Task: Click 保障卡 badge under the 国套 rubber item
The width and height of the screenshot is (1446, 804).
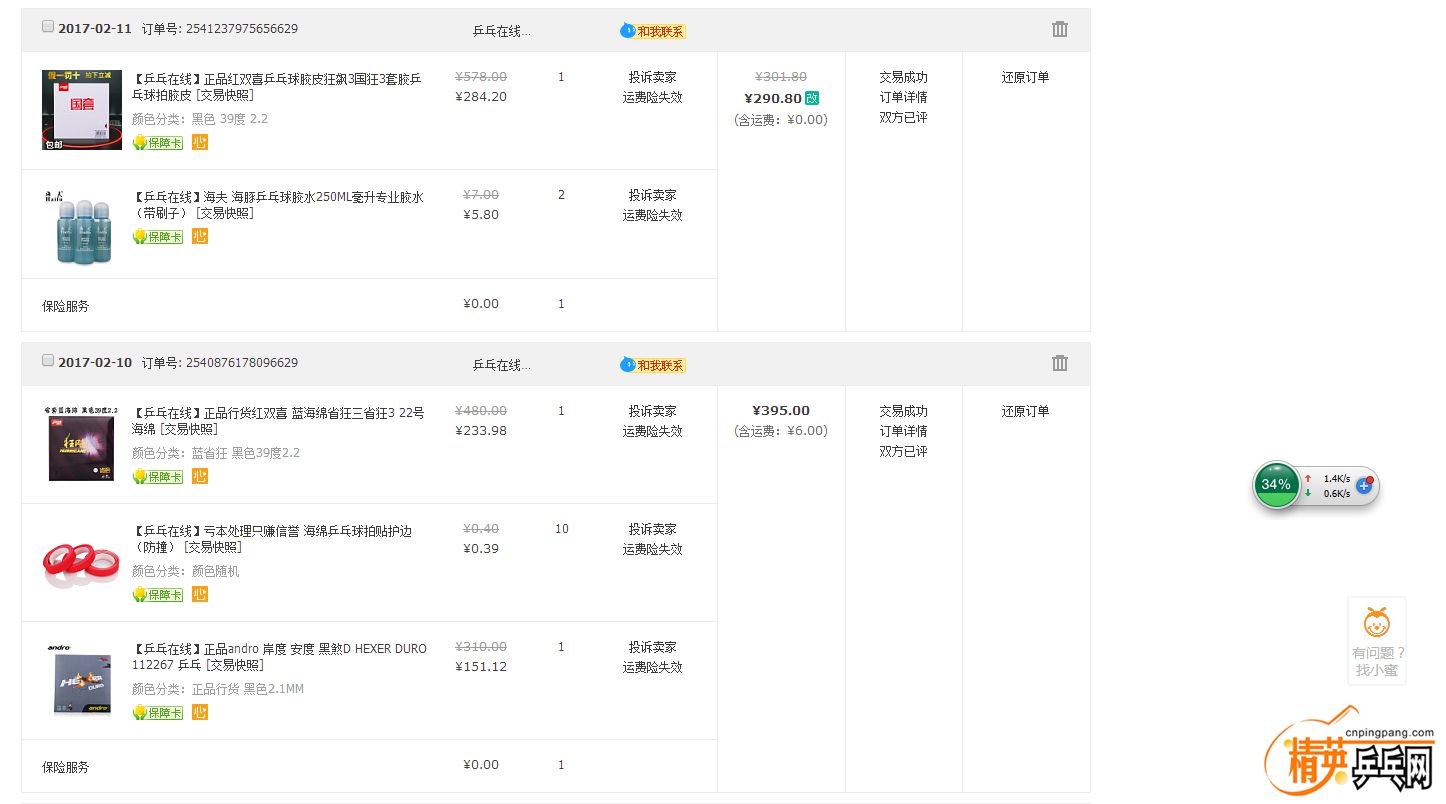Action: click(158, 143)
